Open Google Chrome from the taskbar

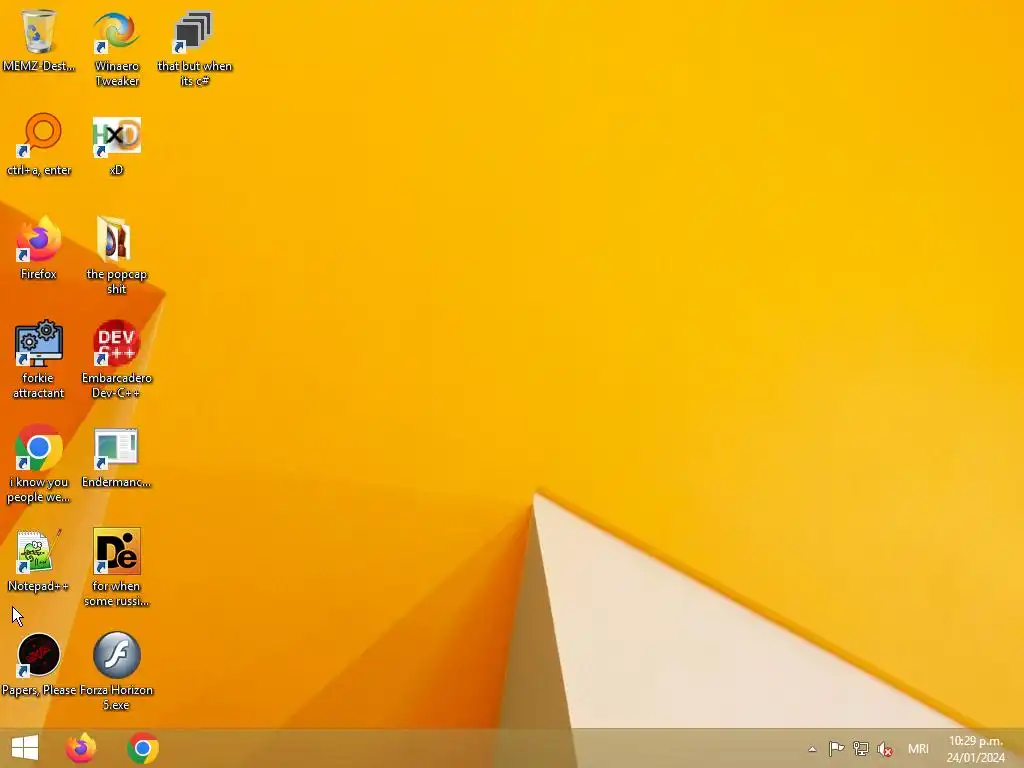[x=143, y=748]
